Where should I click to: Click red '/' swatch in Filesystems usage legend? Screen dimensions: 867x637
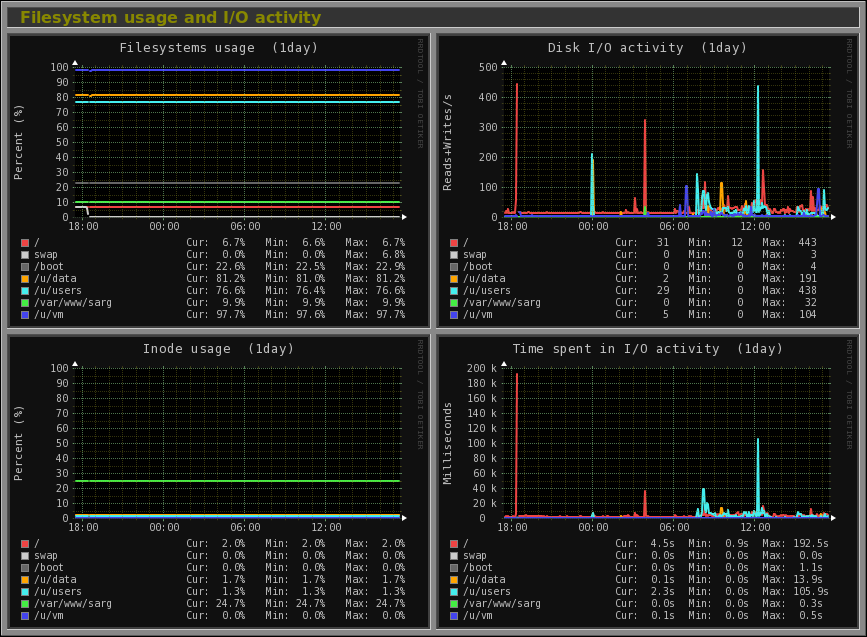[x=25, y=243]
